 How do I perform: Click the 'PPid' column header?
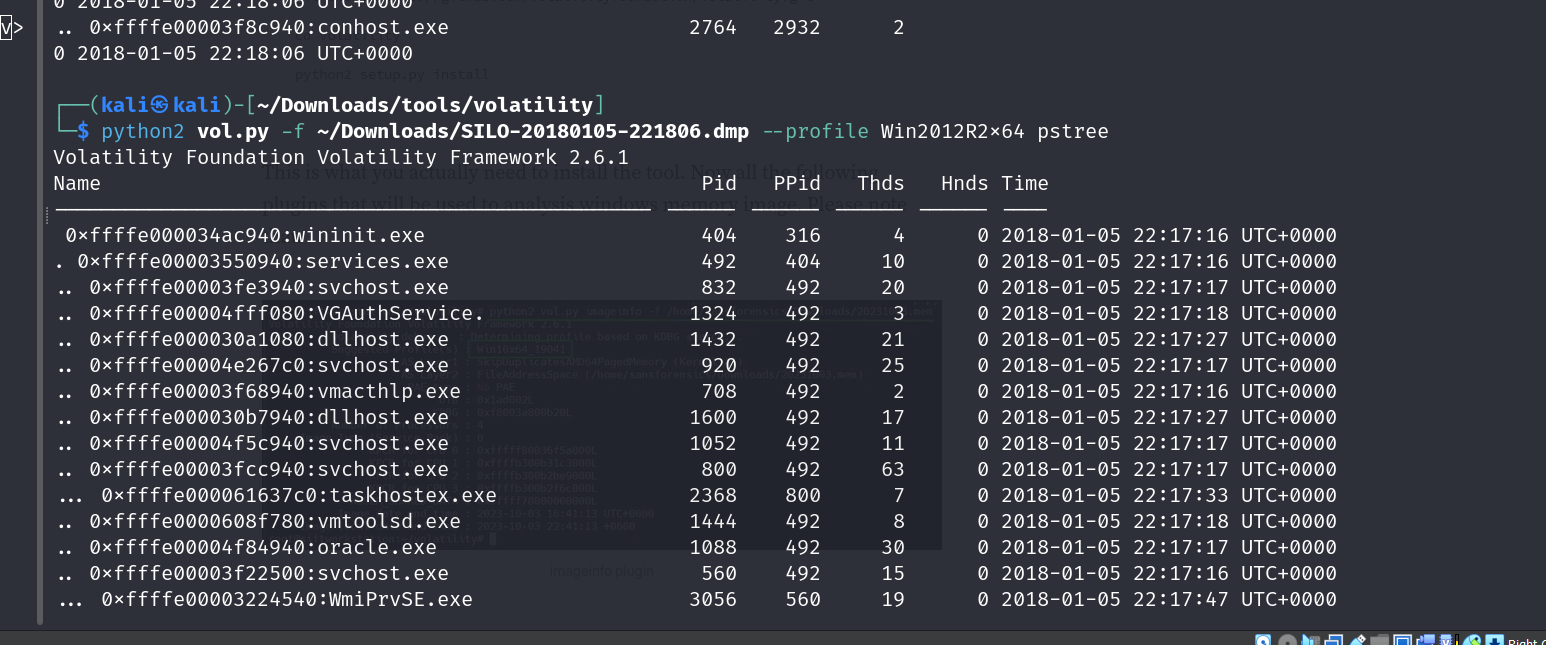point(796,183)
